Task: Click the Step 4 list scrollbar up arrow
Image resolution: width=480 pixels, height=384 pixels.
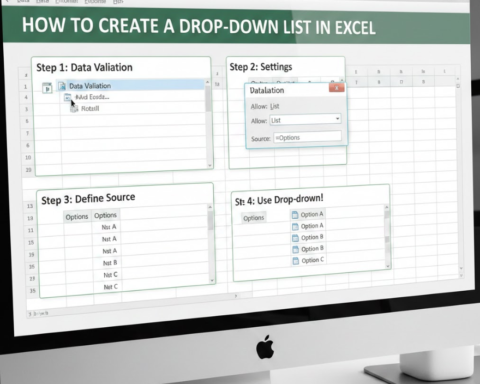Action: pyautogui.click(x=386, y=207)
